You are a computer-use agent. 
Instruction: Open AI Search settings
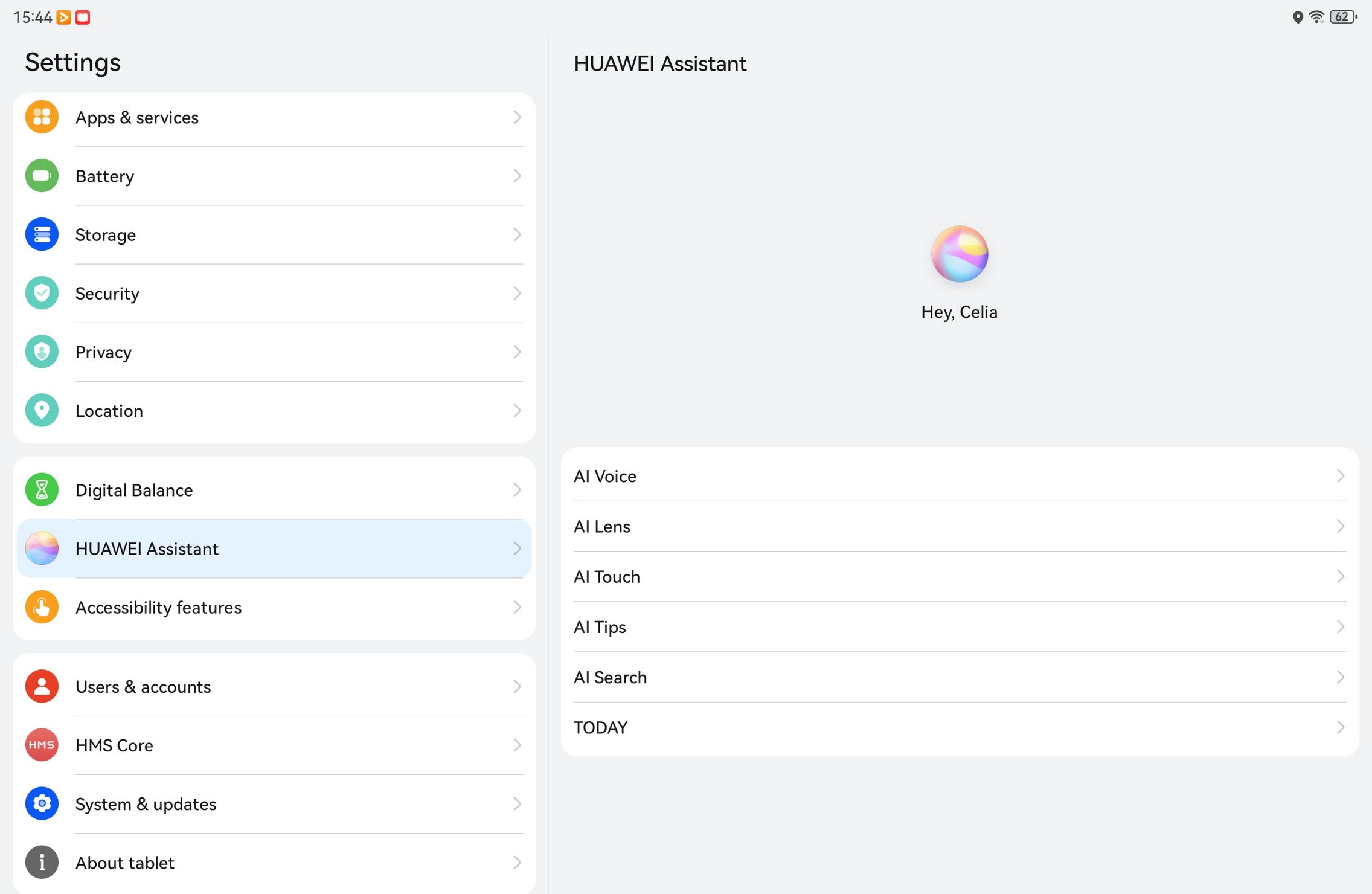click(960, 677)
